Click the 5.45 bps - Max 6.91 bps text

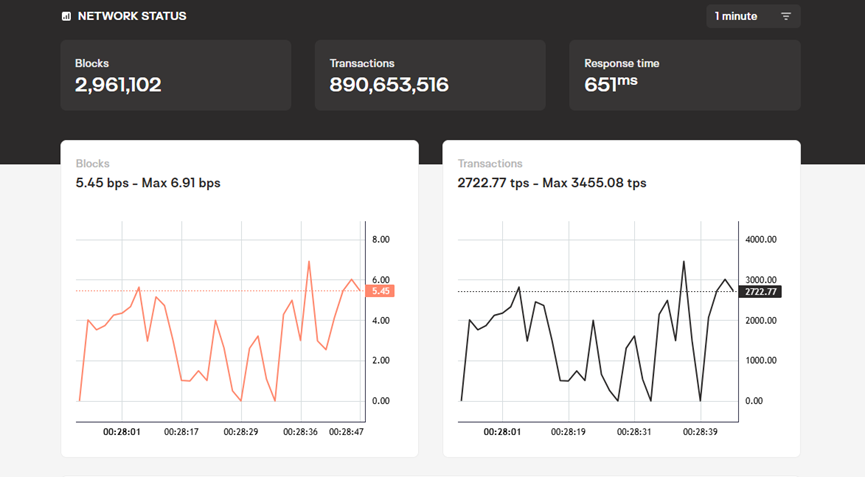(x=148, y=183)
